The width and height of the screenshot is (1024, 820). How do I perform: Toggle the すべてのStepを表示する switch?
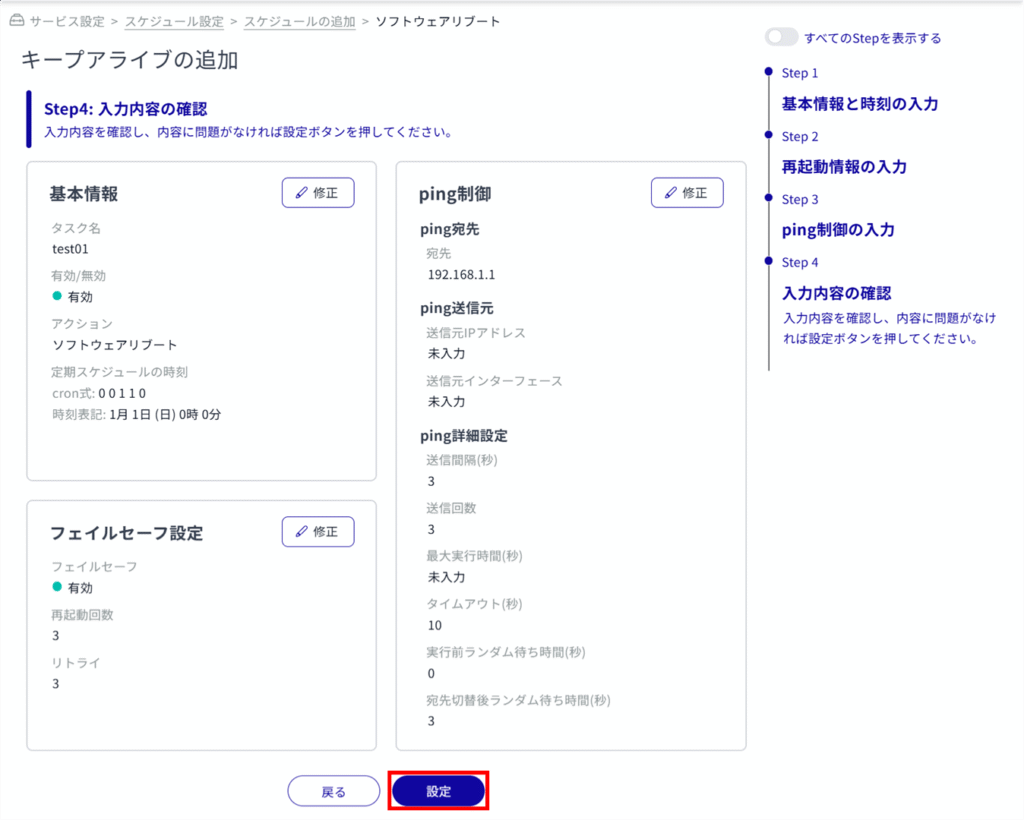[781, 38]
